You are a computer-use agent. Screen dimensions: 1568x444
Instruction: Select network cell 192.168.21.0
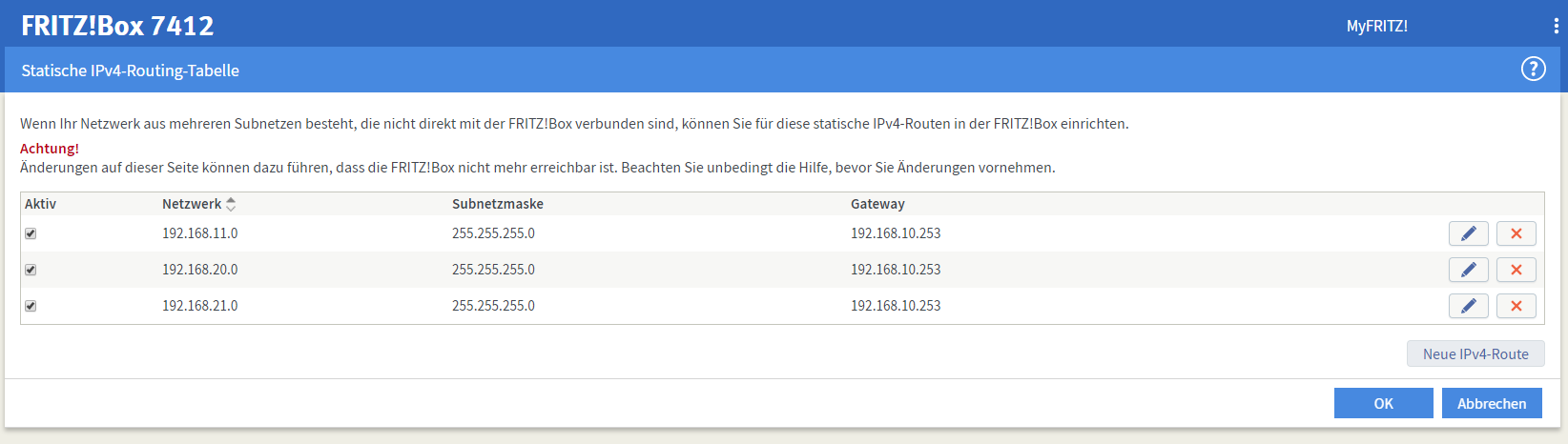coord(200,306)
